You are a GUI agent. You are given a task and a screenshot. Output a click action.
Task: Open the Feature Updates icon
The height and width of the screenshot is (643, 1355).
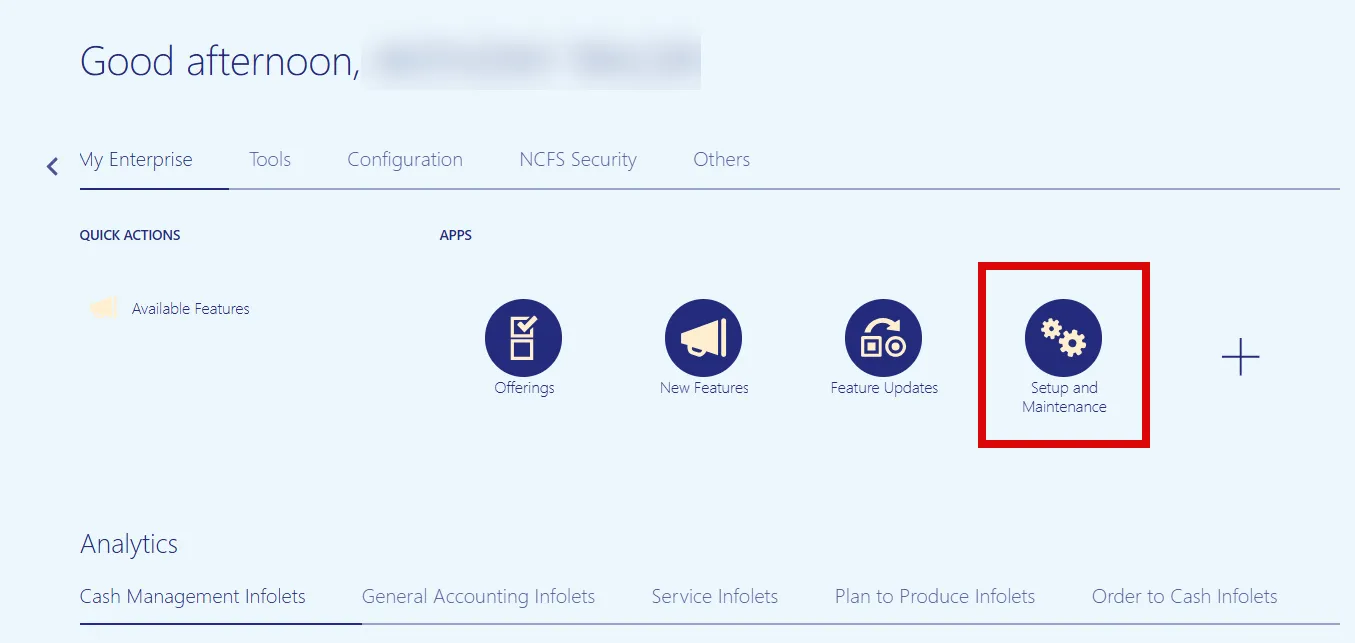883,338
